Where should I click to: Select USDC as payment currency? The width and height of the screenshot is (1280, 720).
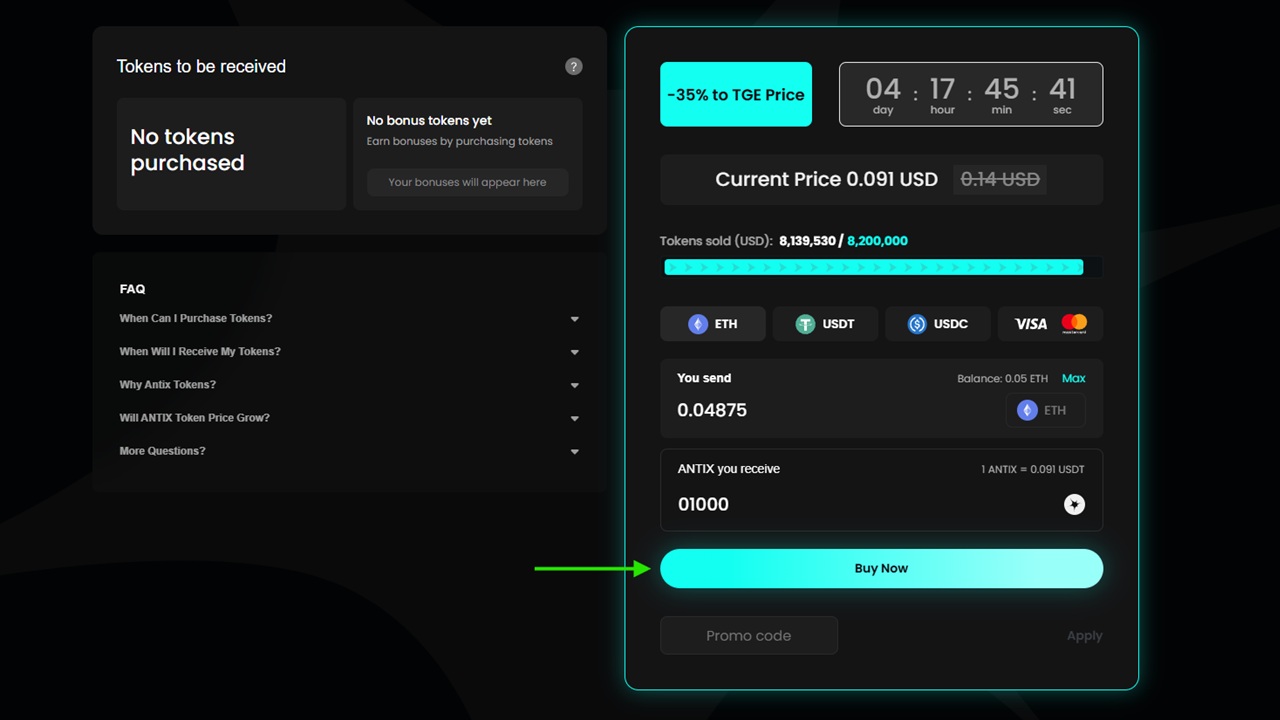point(938,324)
